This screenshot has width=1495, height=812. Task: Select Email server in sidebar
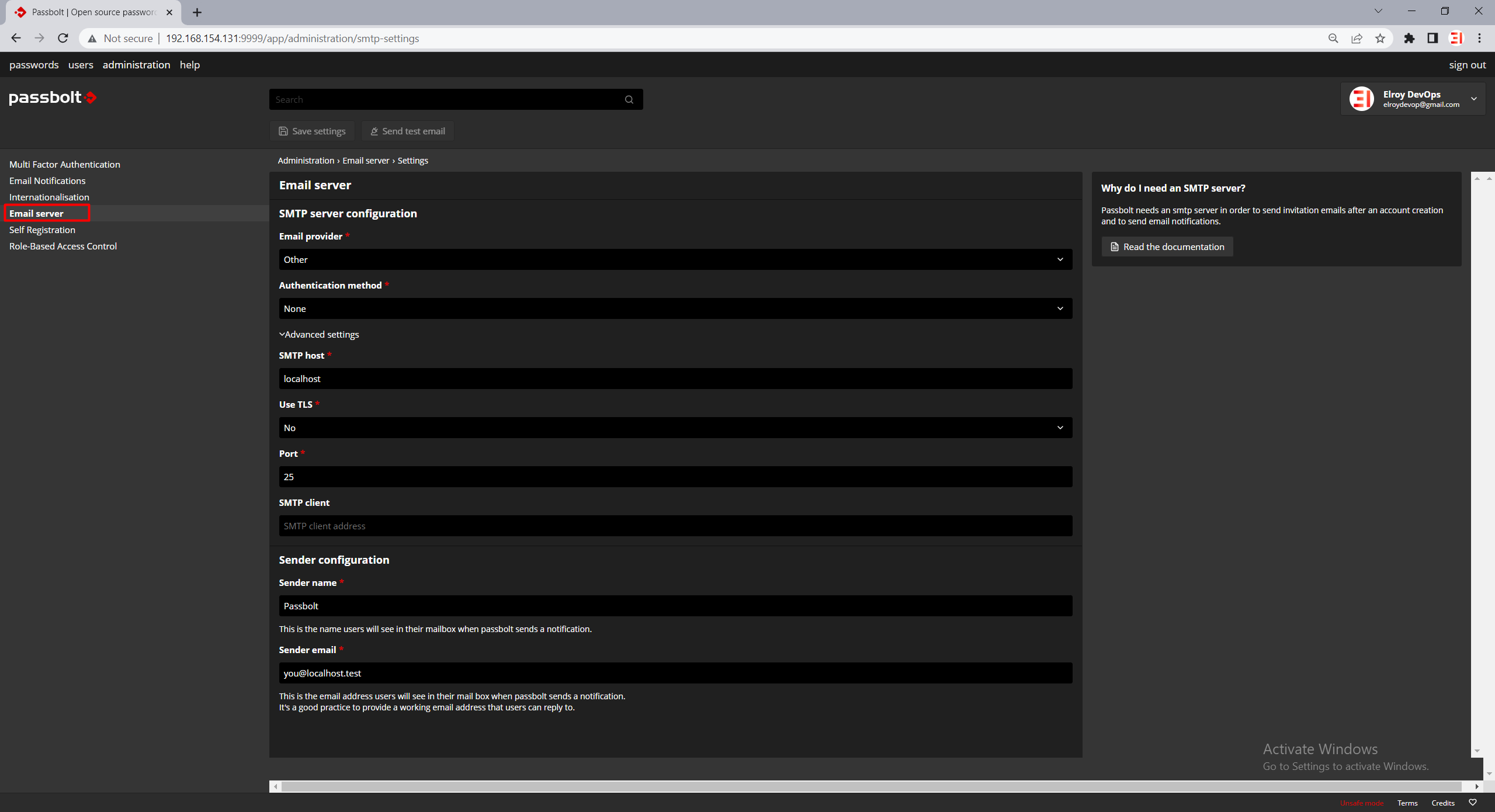[36, 214]
